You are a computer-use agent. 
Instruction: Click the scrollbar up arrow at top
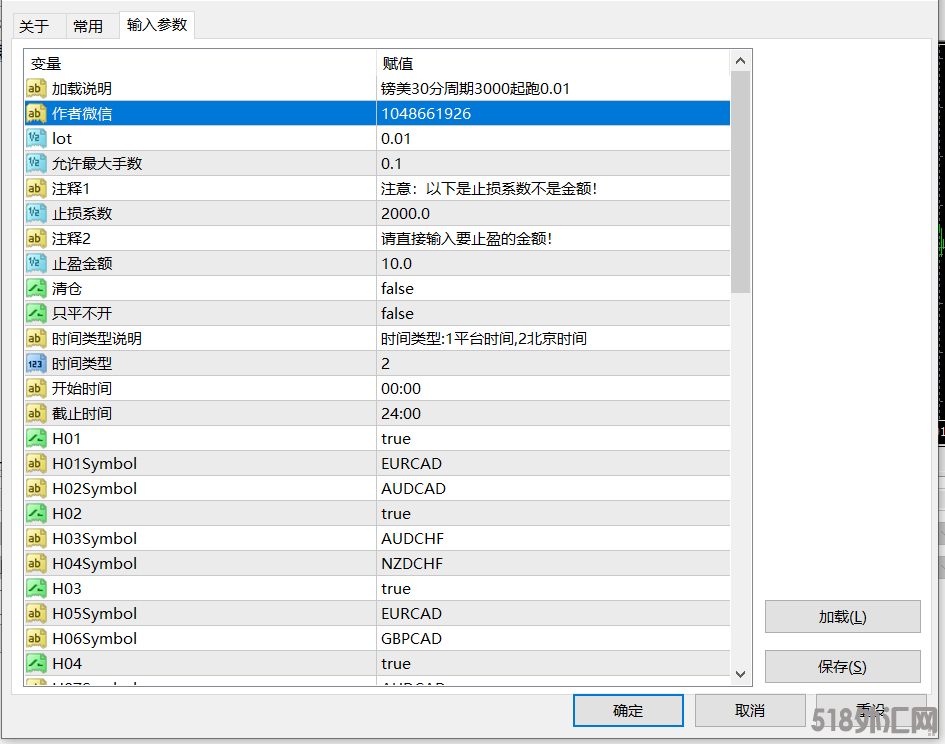coord(740,62)
